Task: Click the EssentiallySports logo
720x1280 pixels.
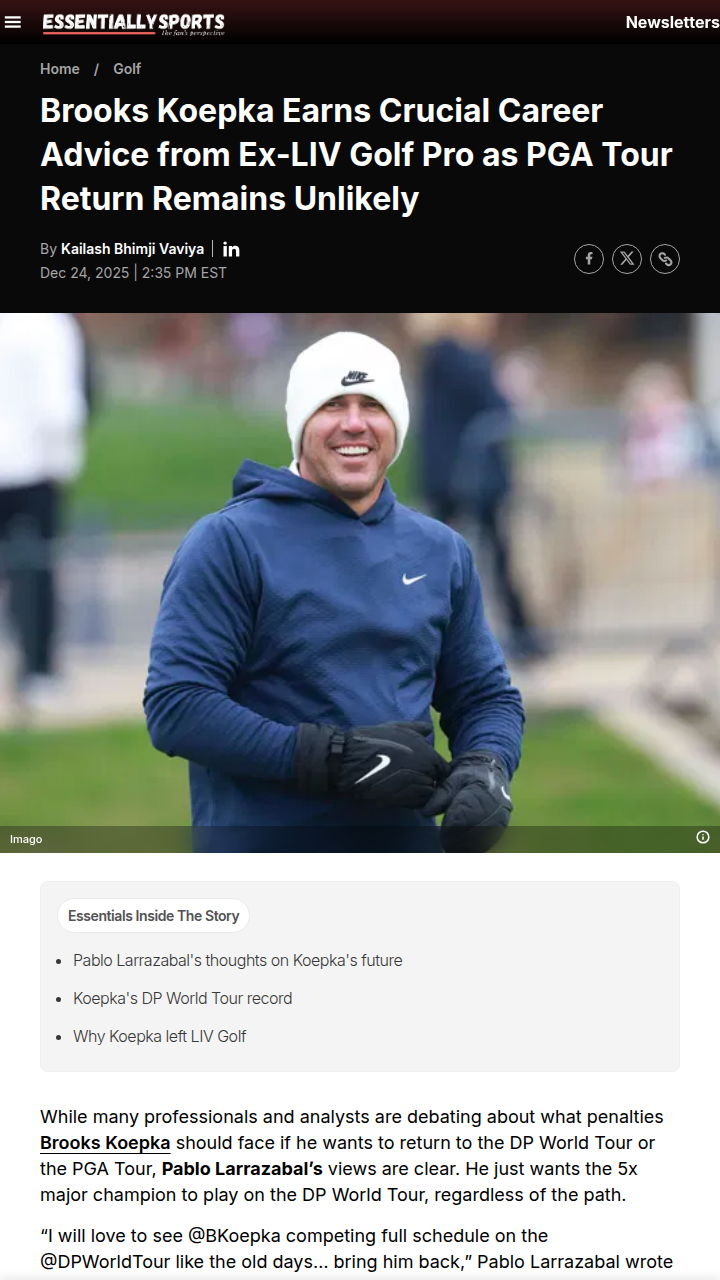Action: pos(134,23)
